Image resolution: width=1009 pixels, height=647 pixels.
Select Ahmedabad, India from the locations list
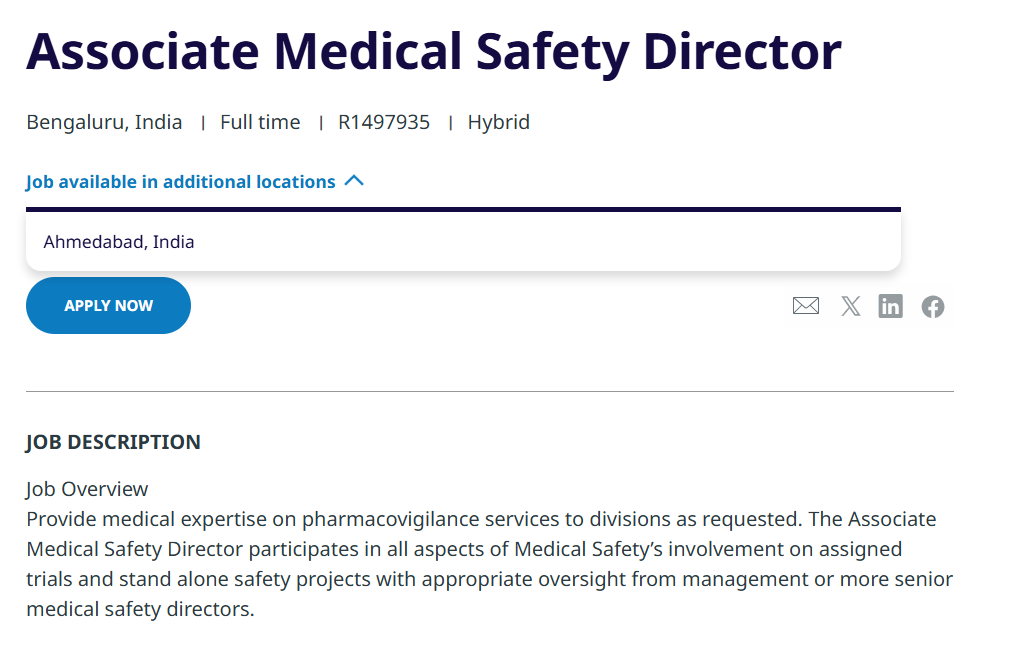click(118, 241)
